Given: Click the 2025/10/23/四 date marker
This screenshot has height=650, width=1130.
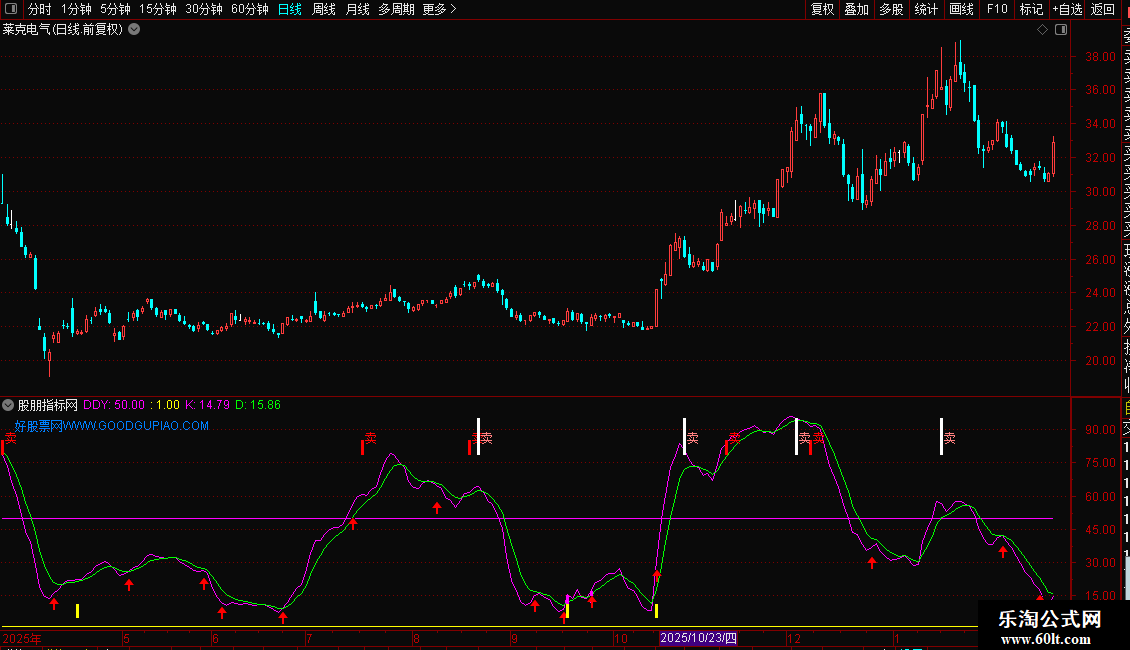Looking at the screenshot, I should pyautogui.click(x=698, y=638).
